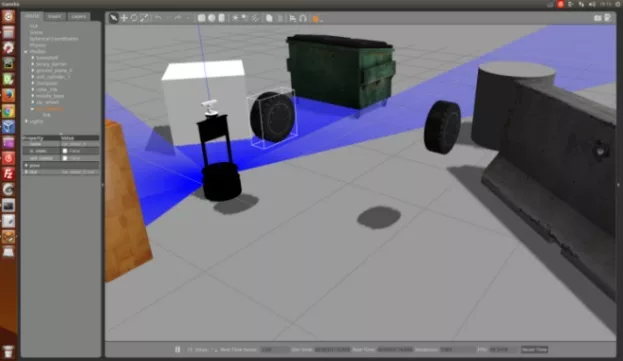The image size is (623, 361).
Task: Insert a box shape from toolbar
Action: click(x=201, y=18)
